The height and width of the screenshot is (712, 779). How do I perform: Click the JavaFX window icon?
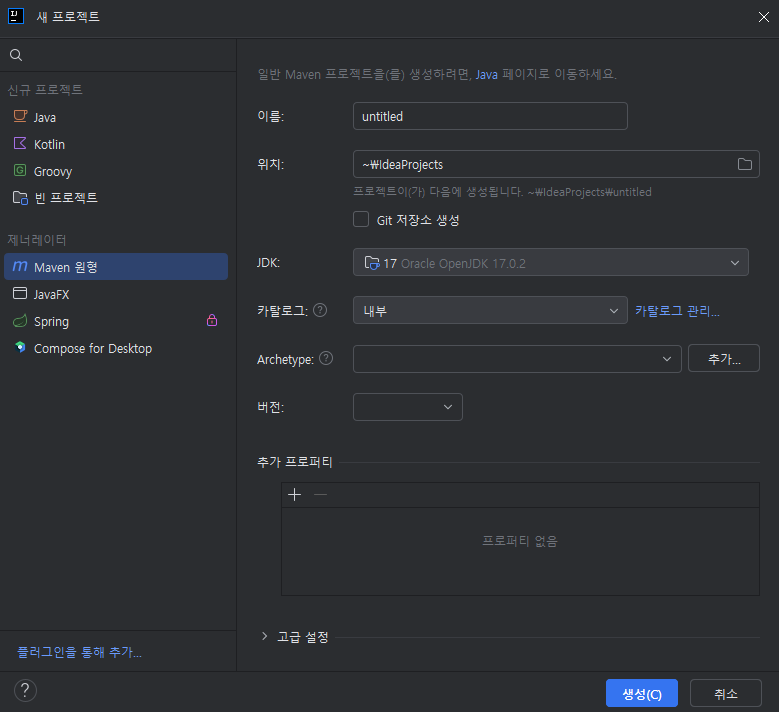point(20,293)
